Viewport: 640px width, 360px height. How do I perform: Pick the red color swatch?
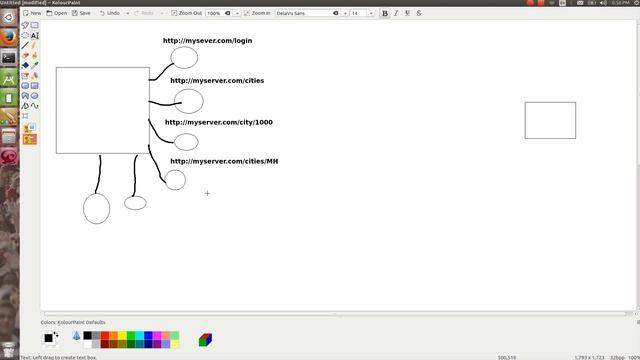(x=105, y=336)
